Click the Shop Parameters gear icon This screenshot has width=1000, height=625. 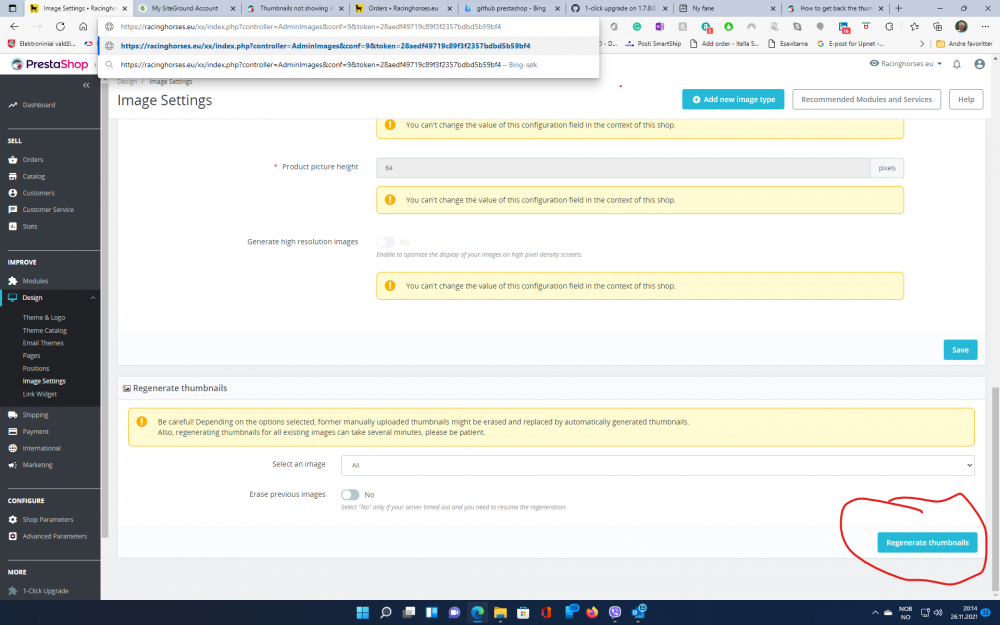coord(13,519)
